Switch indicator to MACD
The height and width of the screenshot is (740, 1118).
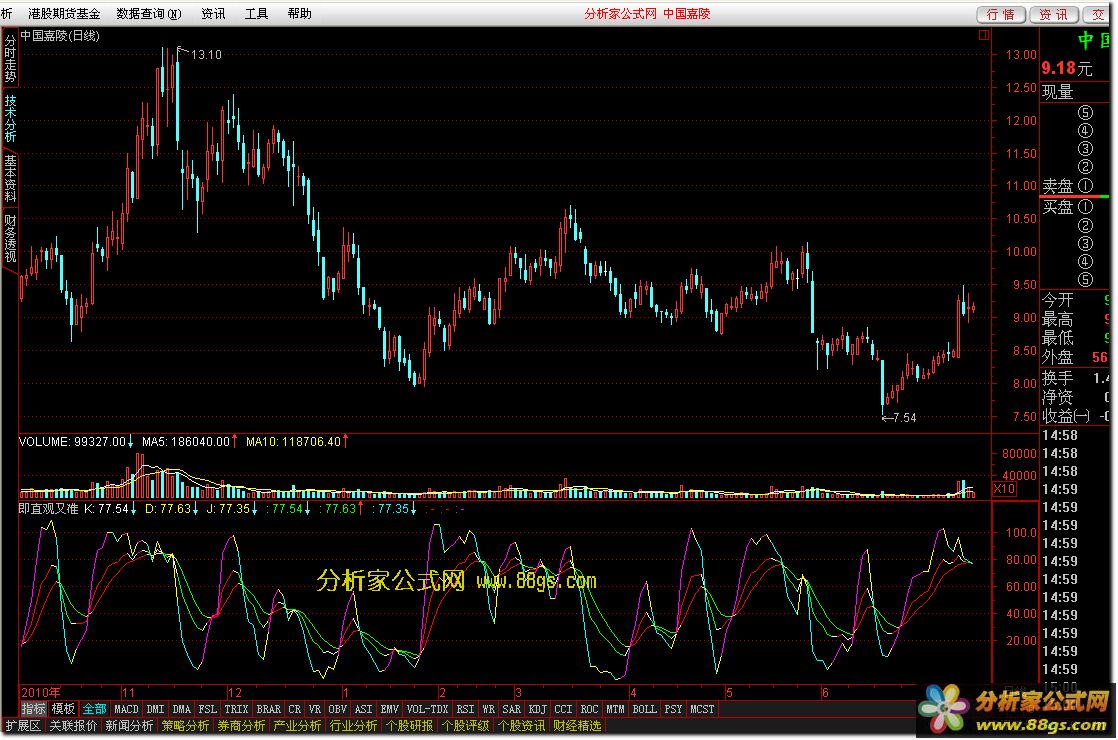(126, 709)
